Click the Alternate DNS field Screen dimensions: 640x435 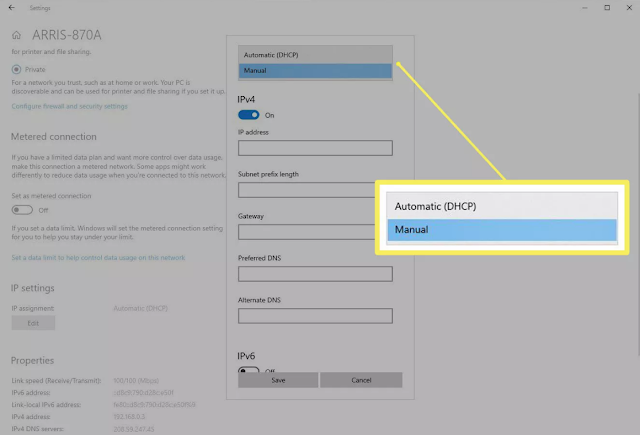pyautogui.click(x=315, y=316)
